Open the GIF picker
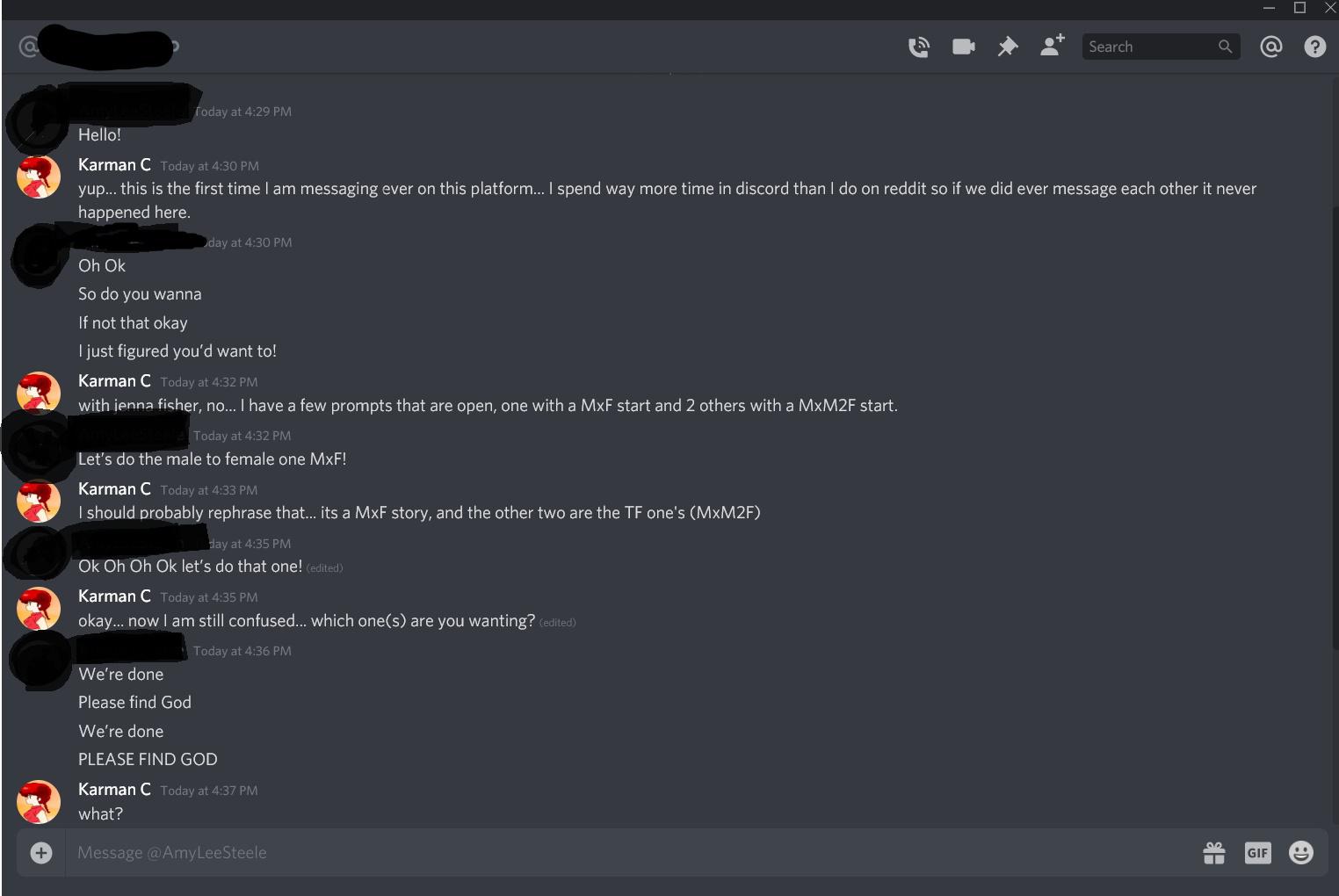Screen dimensions: 1339x896 tap(1257, 853)
